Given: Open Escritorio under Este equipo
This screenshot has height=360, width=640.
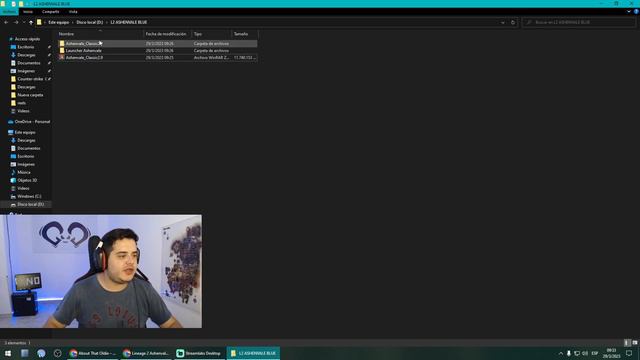Looking at the screenshot, I should click(x=25, y=156).
